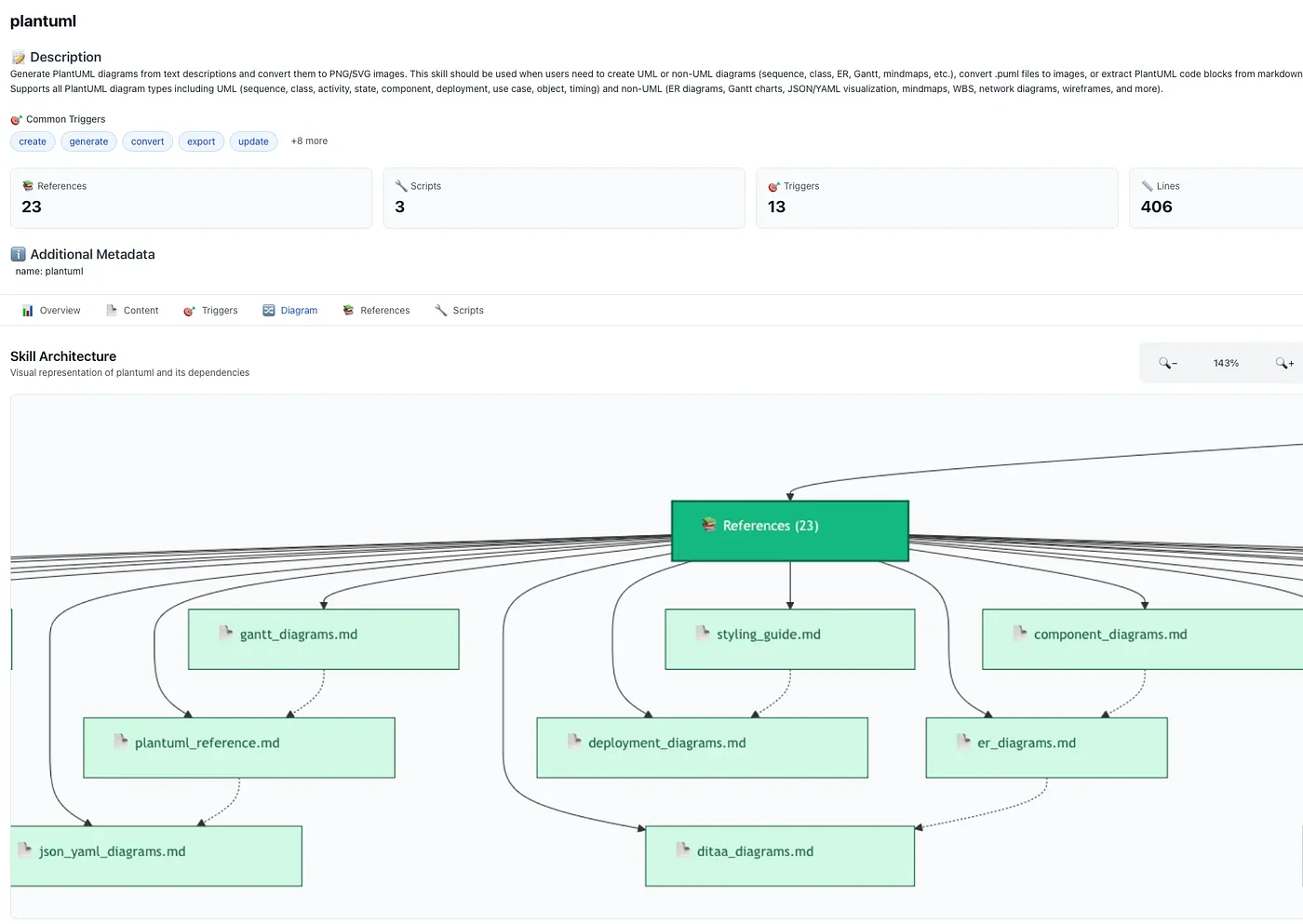The height and width of the screenshot is (924, 1303).
Task: Click the Scripts wrench icon near count 3
Action: pyautogui.click(x=401, y=185)
